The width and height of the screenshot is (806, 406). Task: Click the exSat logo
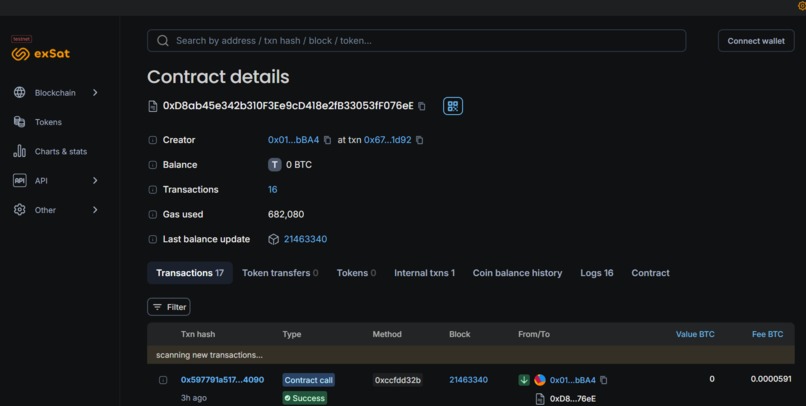(x=41, y=53)
